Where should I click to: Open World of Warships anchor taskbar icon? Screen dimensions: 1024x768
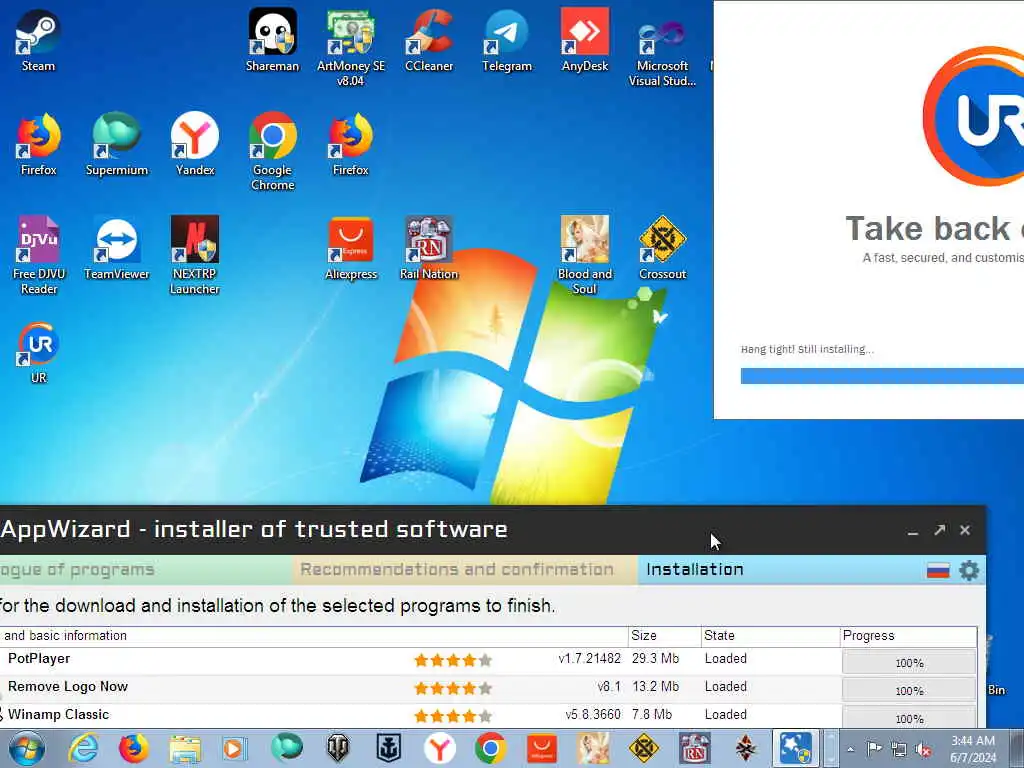(x=389, y=748)
